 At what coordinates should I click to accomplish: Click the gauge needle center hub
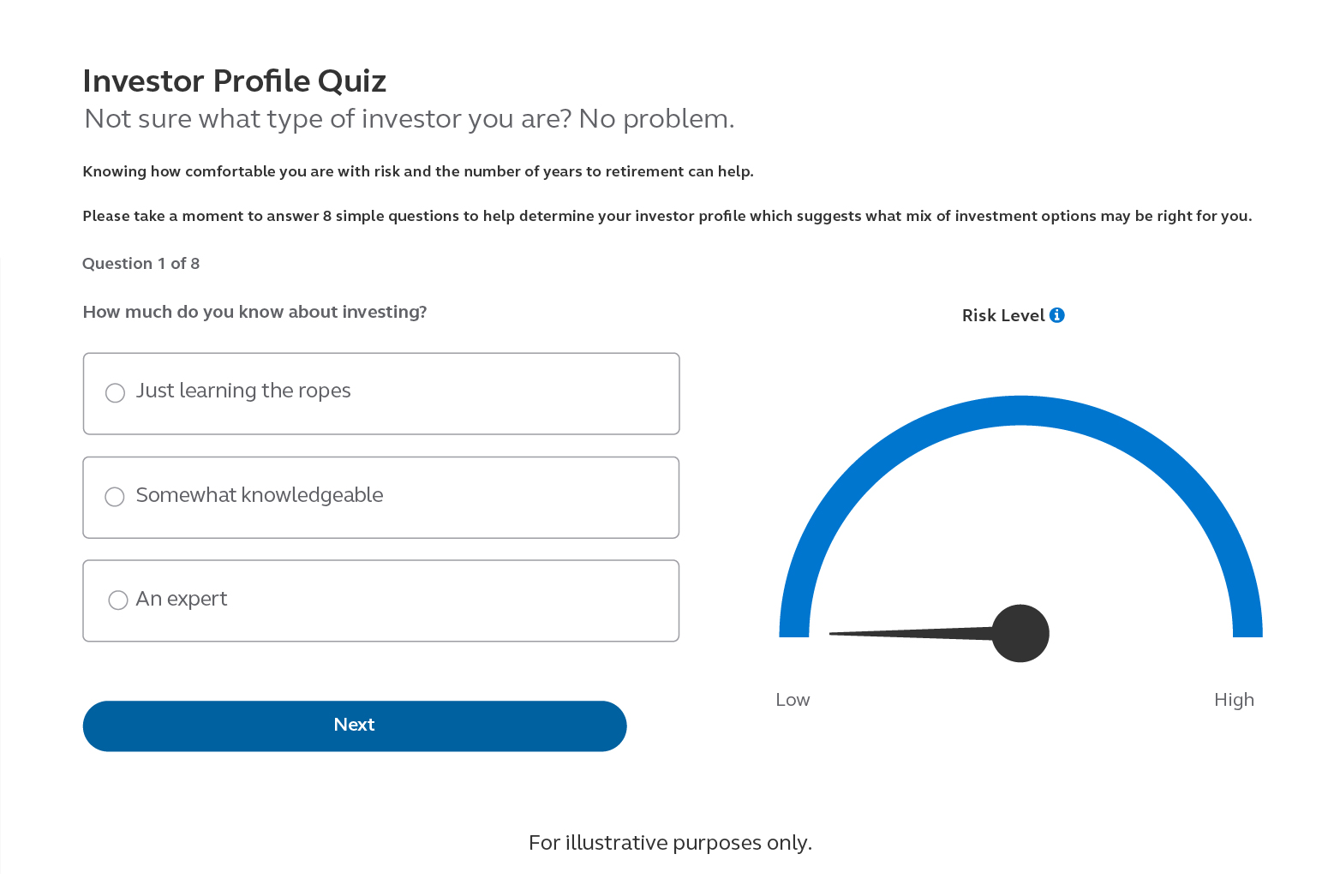1020,633
